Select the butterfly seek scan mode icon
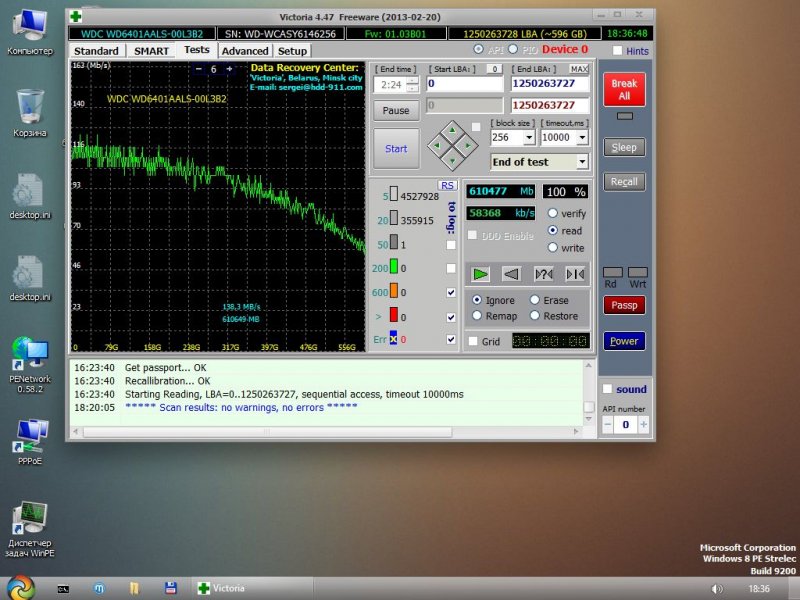Viewport: 800px width, 600px height. pos(575,274)
